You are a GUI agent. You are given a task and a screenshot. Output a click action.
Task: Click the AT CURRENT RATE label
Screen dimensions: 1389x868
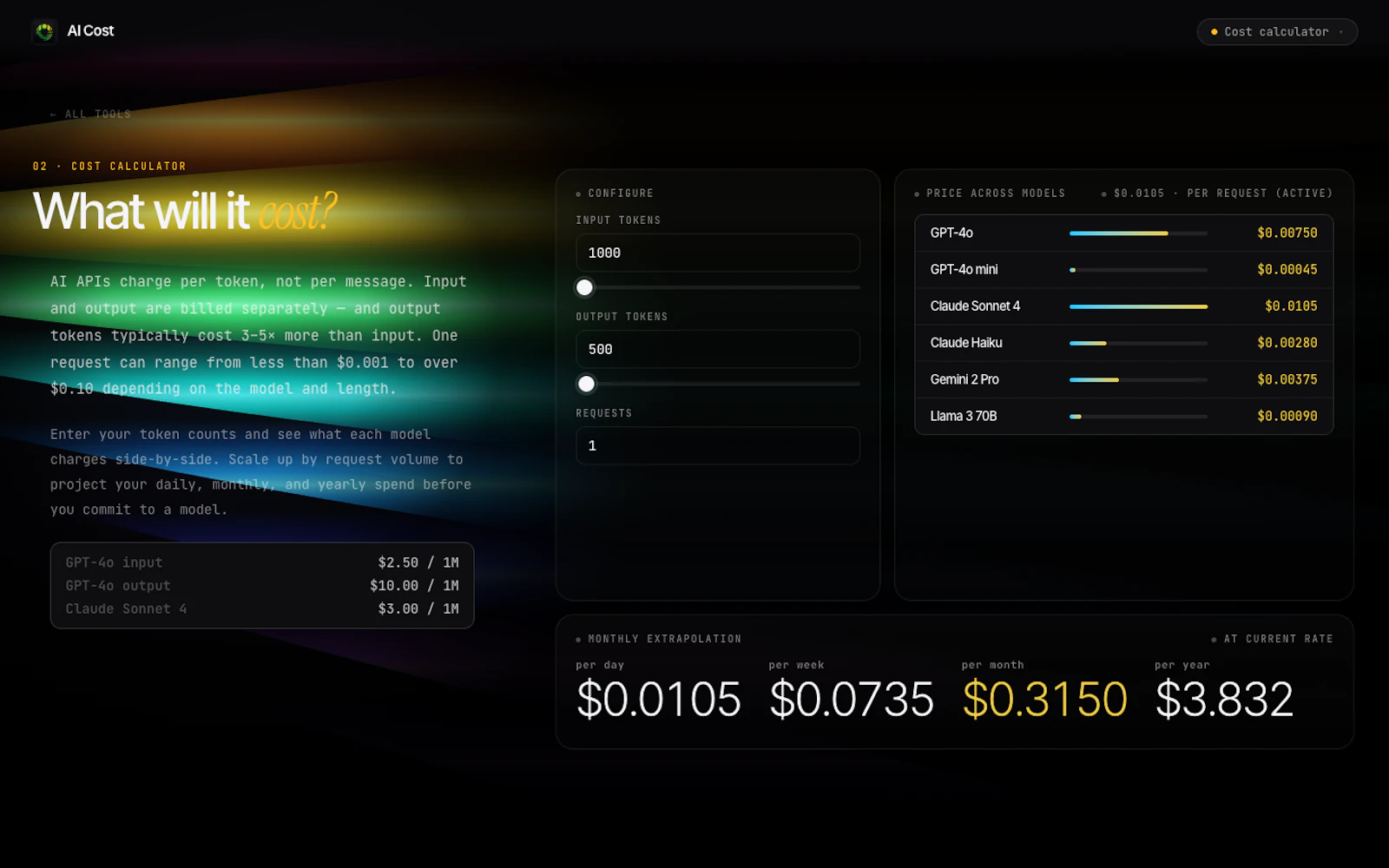1278,639
